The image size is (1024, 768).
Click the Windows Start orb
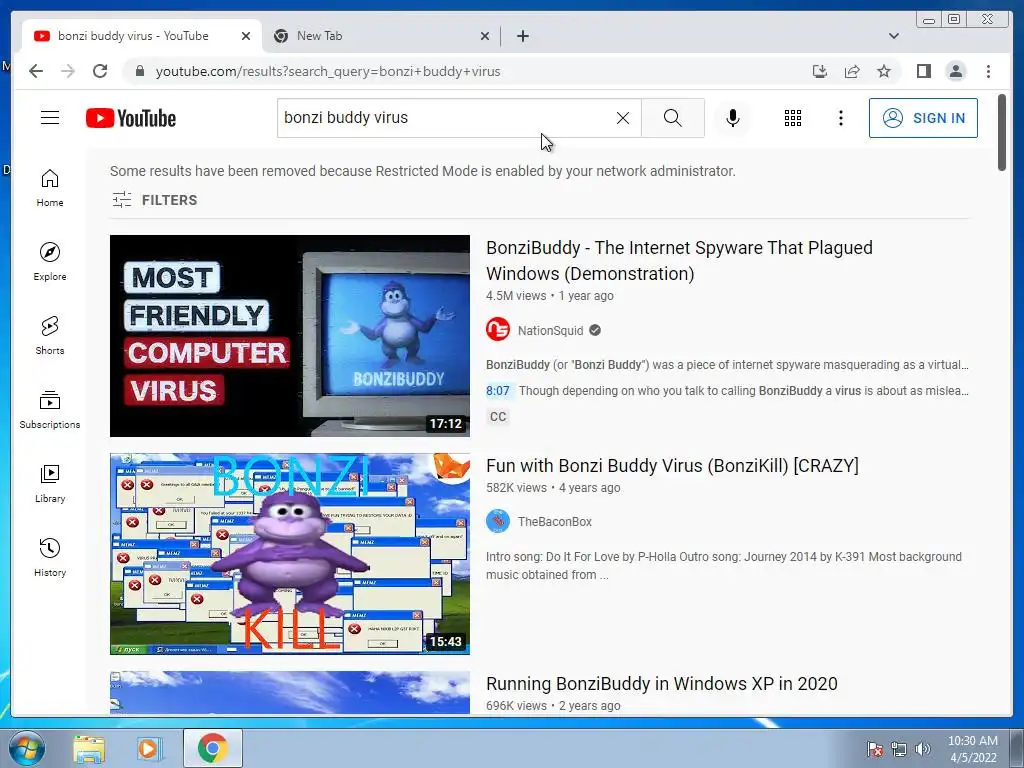tap(26, 748)
